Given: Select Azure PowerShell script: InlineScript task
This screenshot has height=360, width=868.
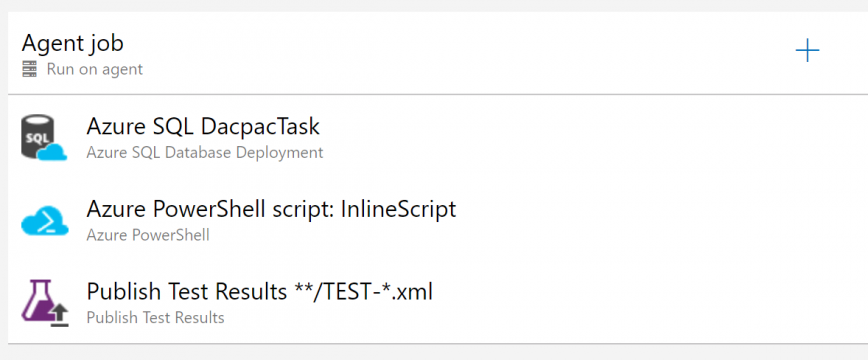Looking at the screenshot, I should pos(438,220).
